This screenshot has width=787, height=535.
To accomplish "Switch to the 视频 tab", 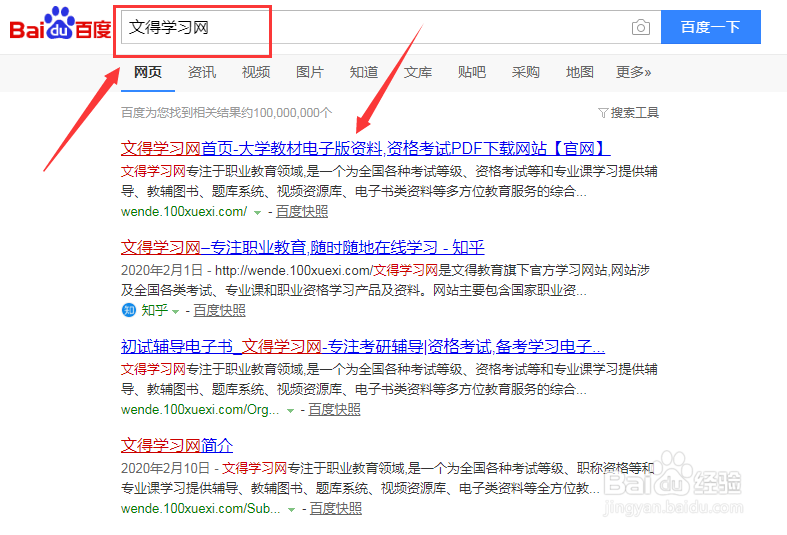I will pos(256,72).
